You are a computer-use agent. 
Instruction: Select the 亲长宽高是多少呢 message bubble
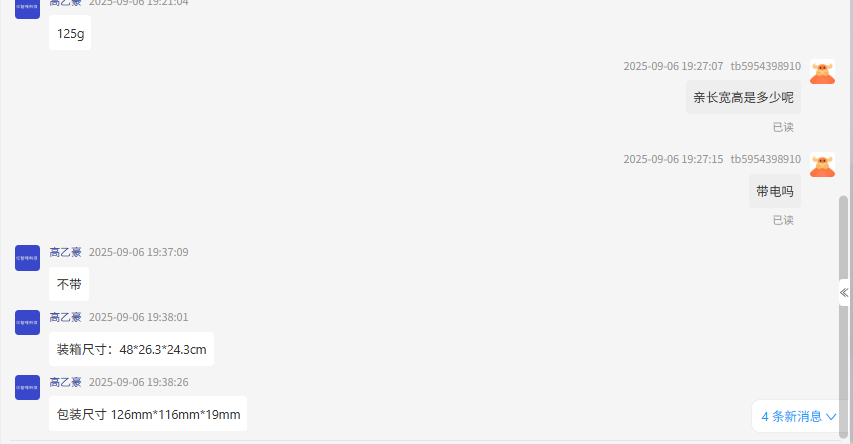743,97
